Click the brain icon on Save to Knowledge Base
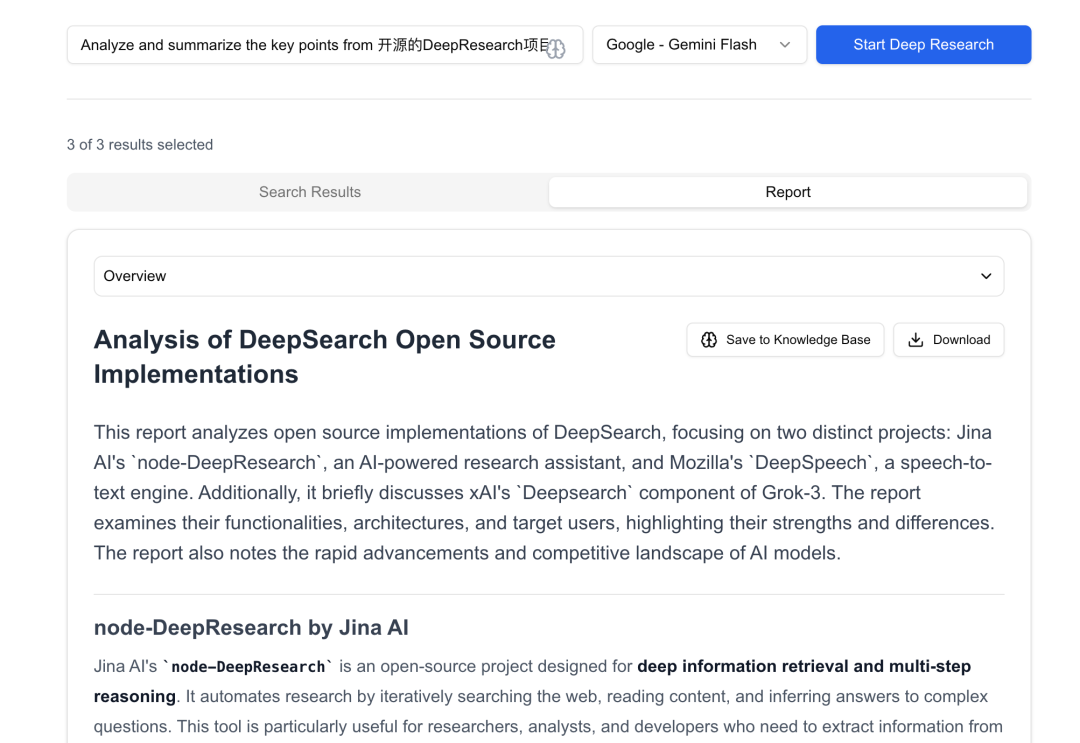The image size is (1080, 743). click(x=709, y=340)
